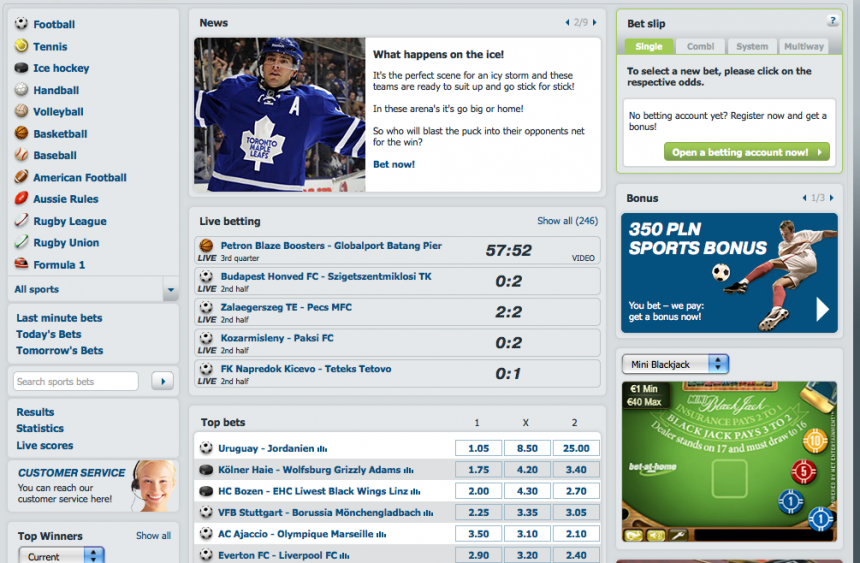
Task: Click the Rugby Union icon
Action: click(x=21, y=242)
